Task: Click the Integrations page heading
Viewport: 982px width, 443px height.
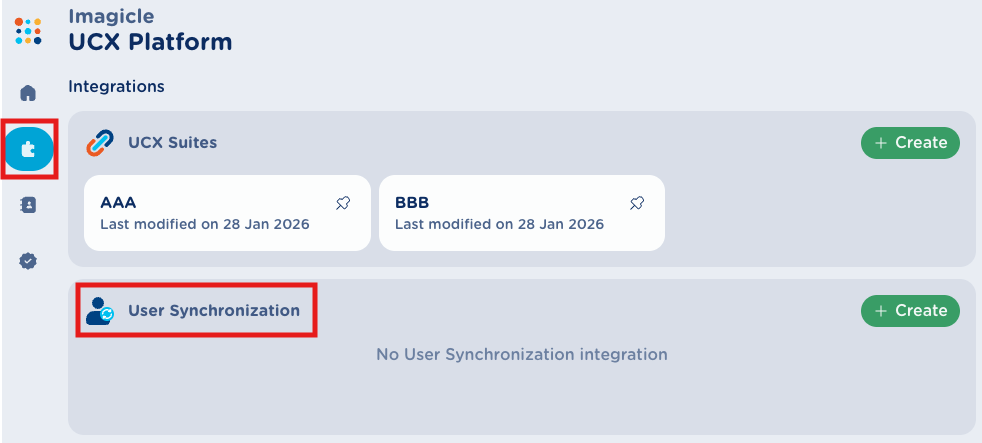Action: tap(116, 87)
